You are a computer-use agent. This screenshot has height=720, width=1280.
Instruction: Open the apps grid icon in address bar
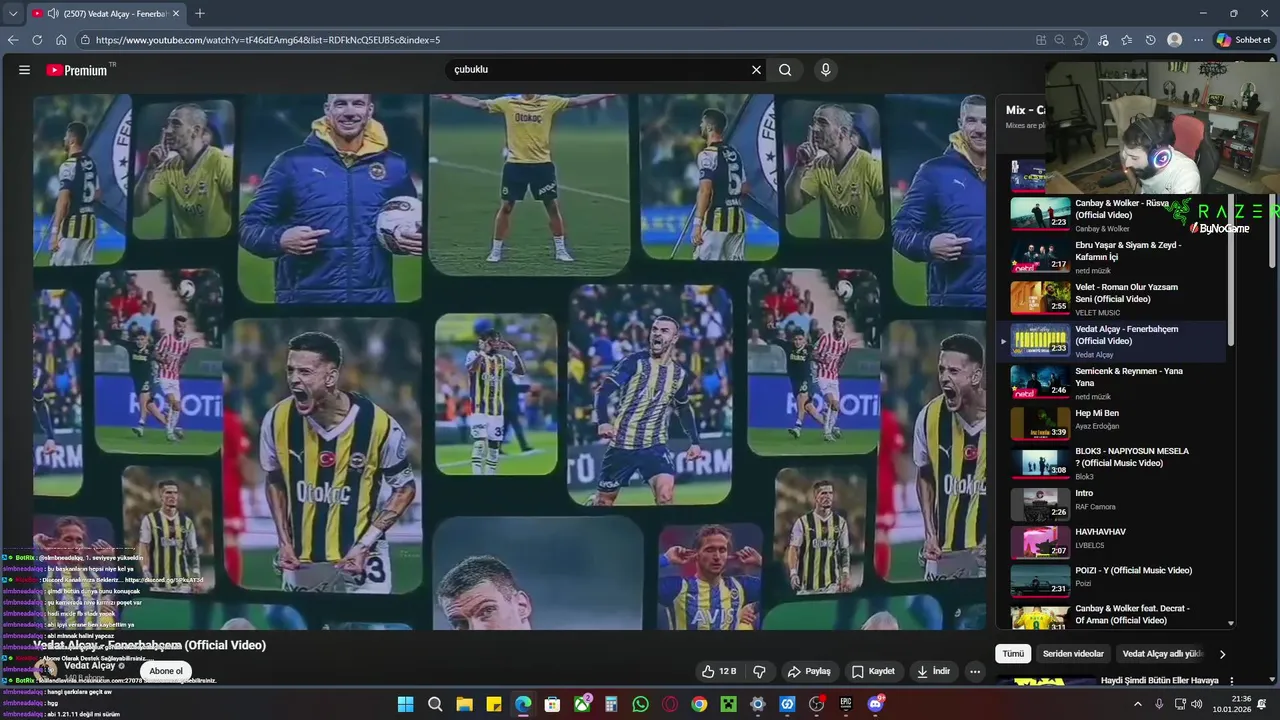click(x=1041, y=40)
